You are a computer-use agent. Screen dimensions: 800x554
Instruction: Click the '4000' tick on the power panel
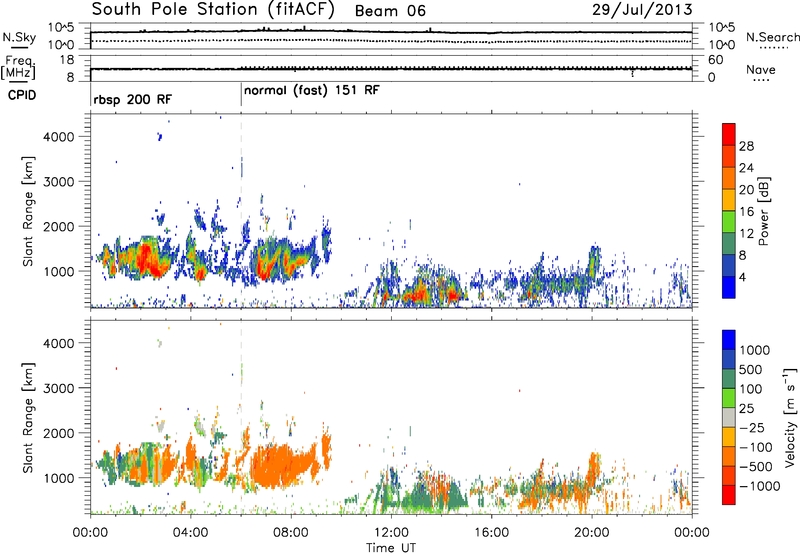point(59,136)
